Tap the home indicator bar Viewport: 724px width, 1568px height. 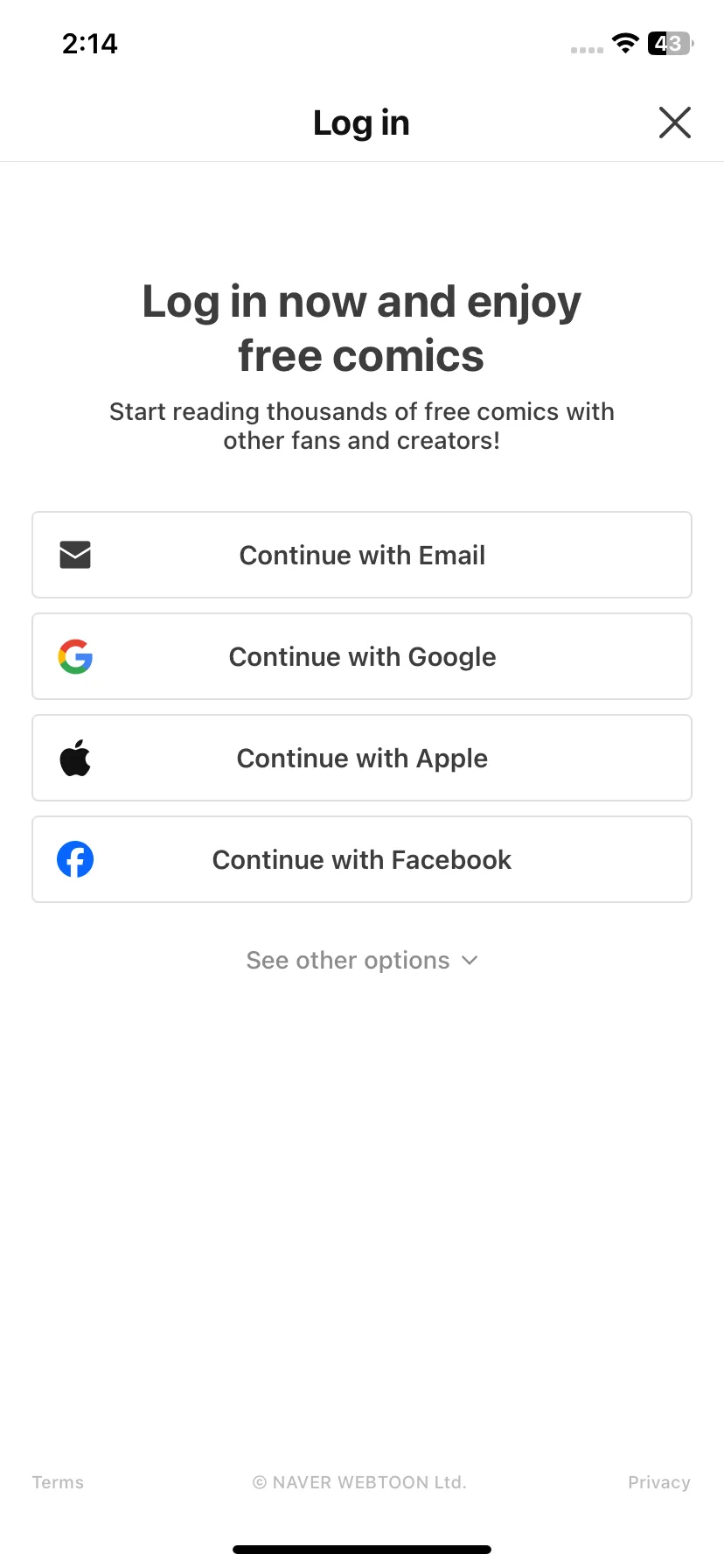362,1550
